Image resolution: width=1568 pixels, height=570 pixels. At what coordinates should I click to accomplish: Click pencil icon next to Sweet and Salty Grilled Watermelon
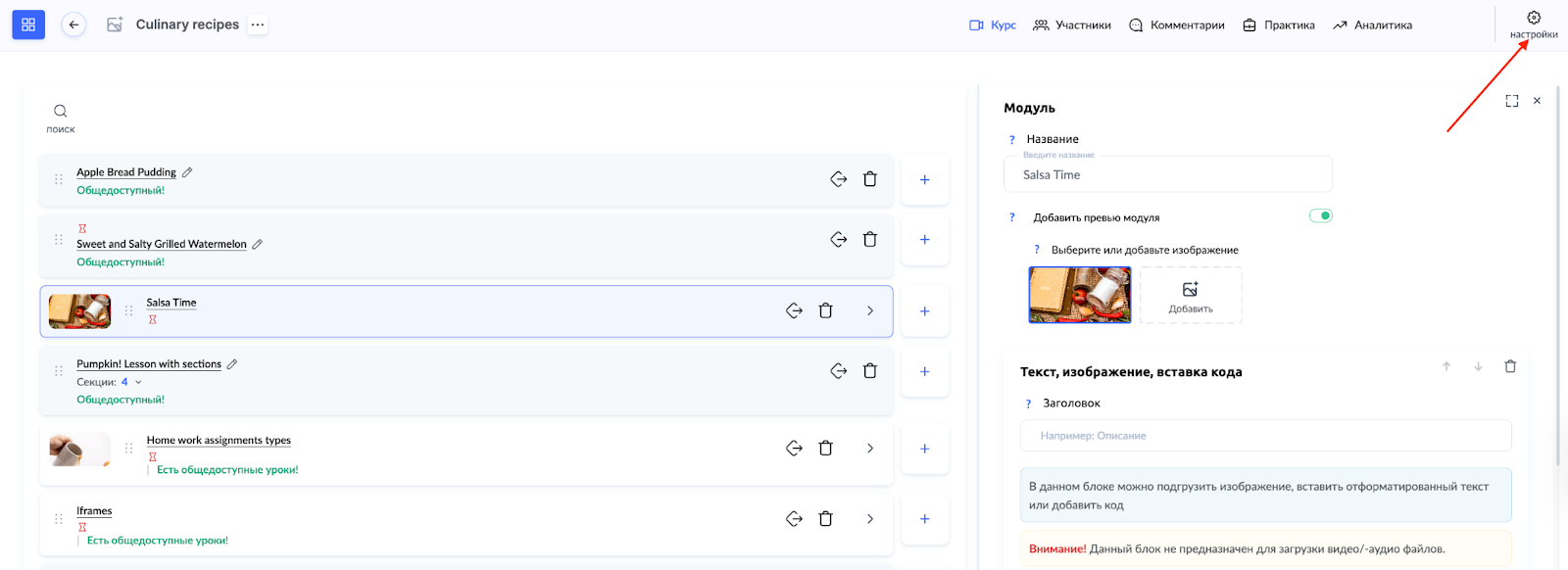point(258,244)
